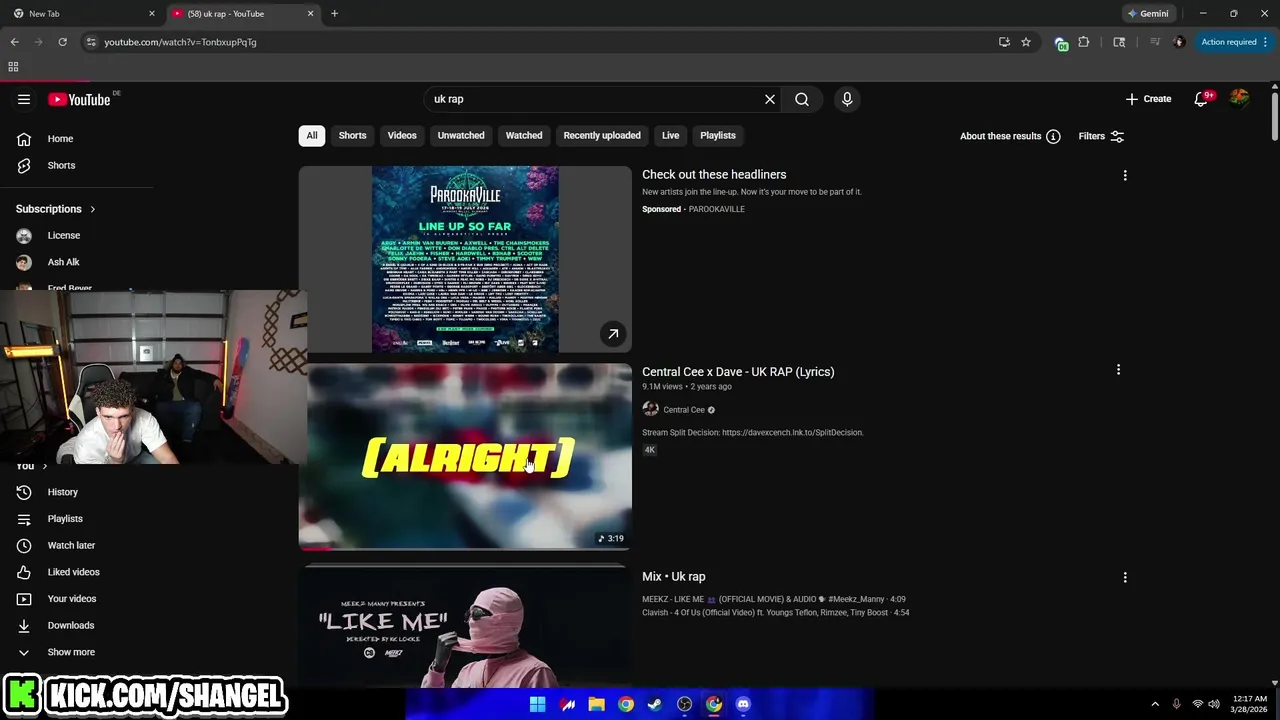Open the YouTube hamburger guide menu
Screen dimensions: 1280x720
click(24, 99)
